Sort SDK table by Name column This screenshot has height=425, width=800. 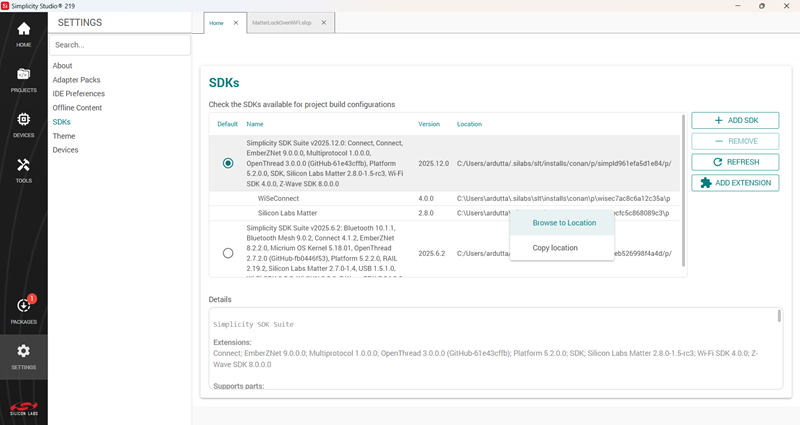[x=255, y=124]
